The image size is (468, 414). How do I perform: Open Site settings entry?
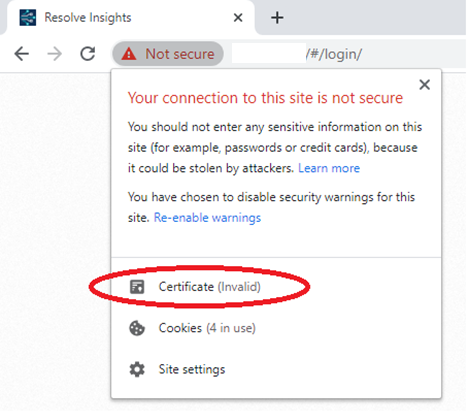tap(276, 369)
